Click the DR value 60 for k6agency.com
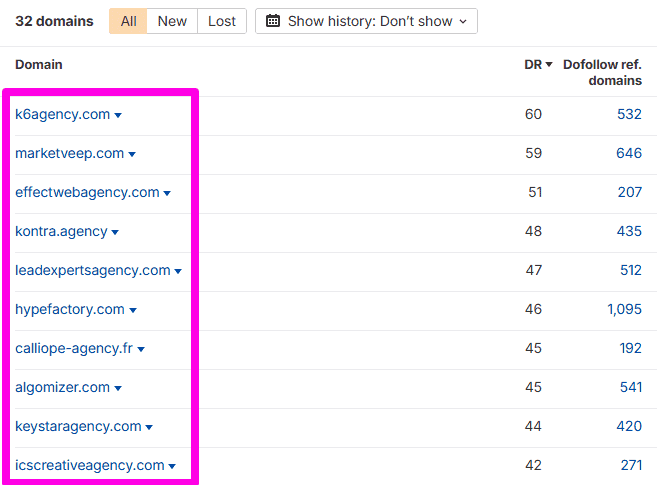The width and height of the screenshot is (657, 485). point(533,114)
